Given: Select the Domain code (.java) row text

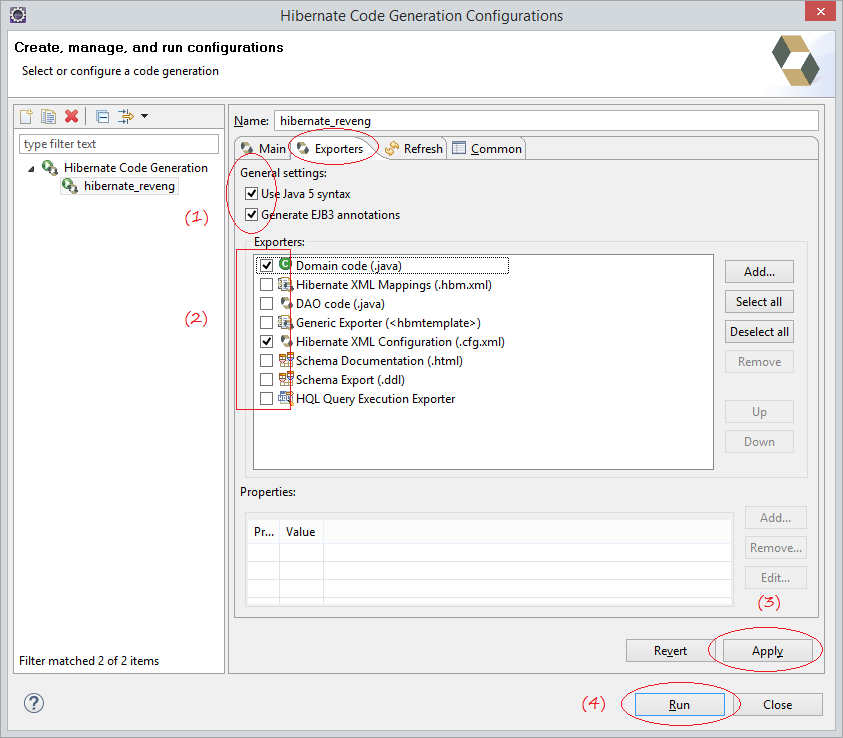Looking at the screenshot, I should tap(348, 266).
